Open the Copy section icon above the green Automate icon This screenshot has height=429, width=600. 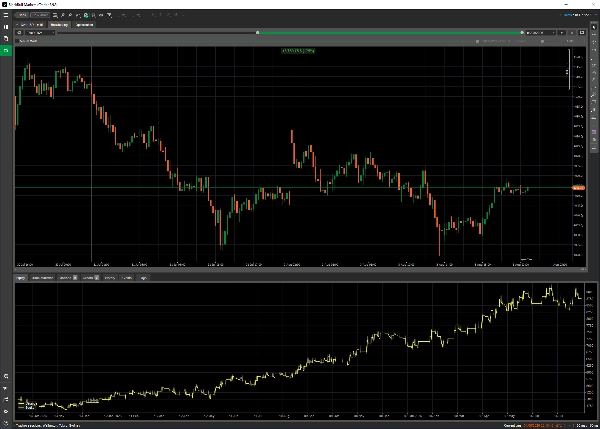[6, 38]
